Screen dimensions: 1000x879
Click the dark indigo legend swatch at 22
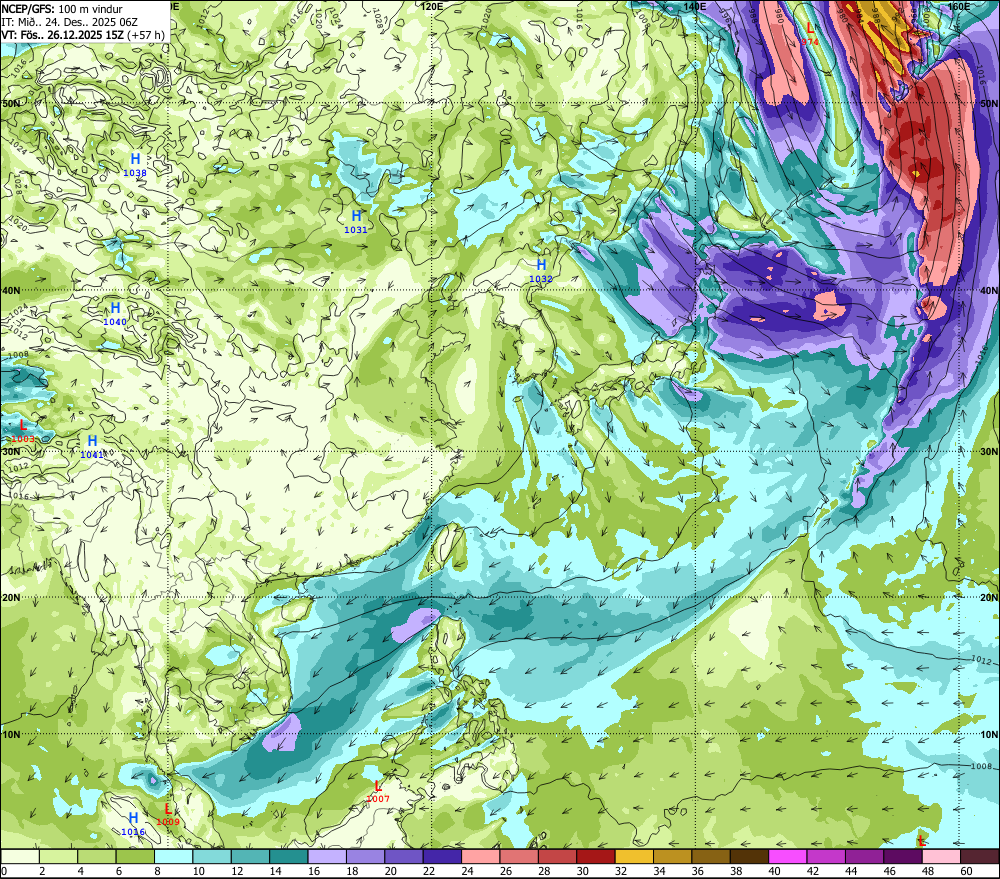[443, 856]
